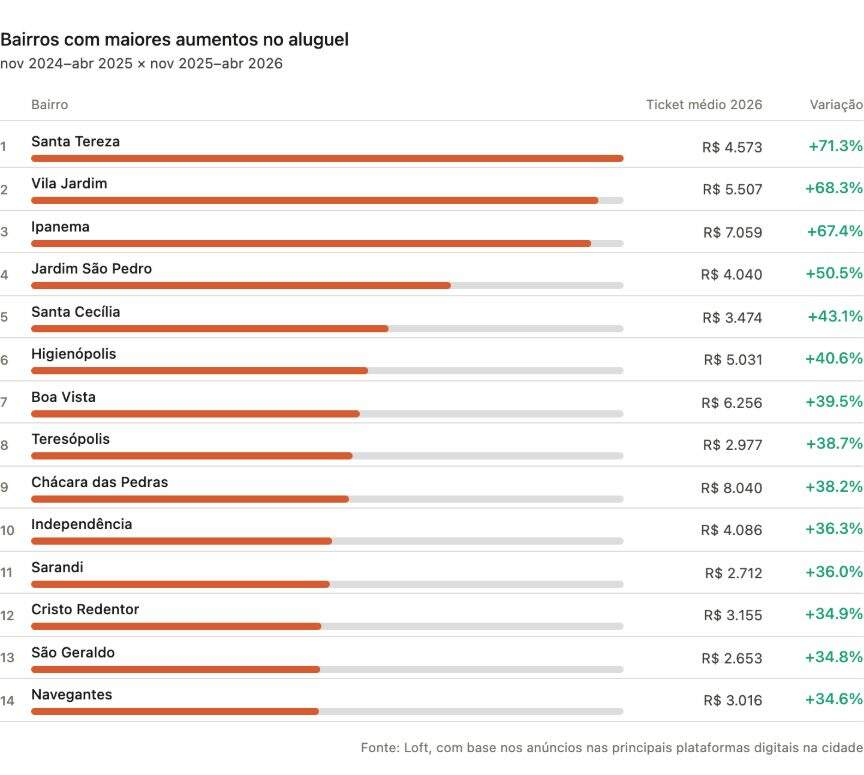The image size is (864, 775).
Task: Click the Bairro column header
Action: (x=50, y=105)
